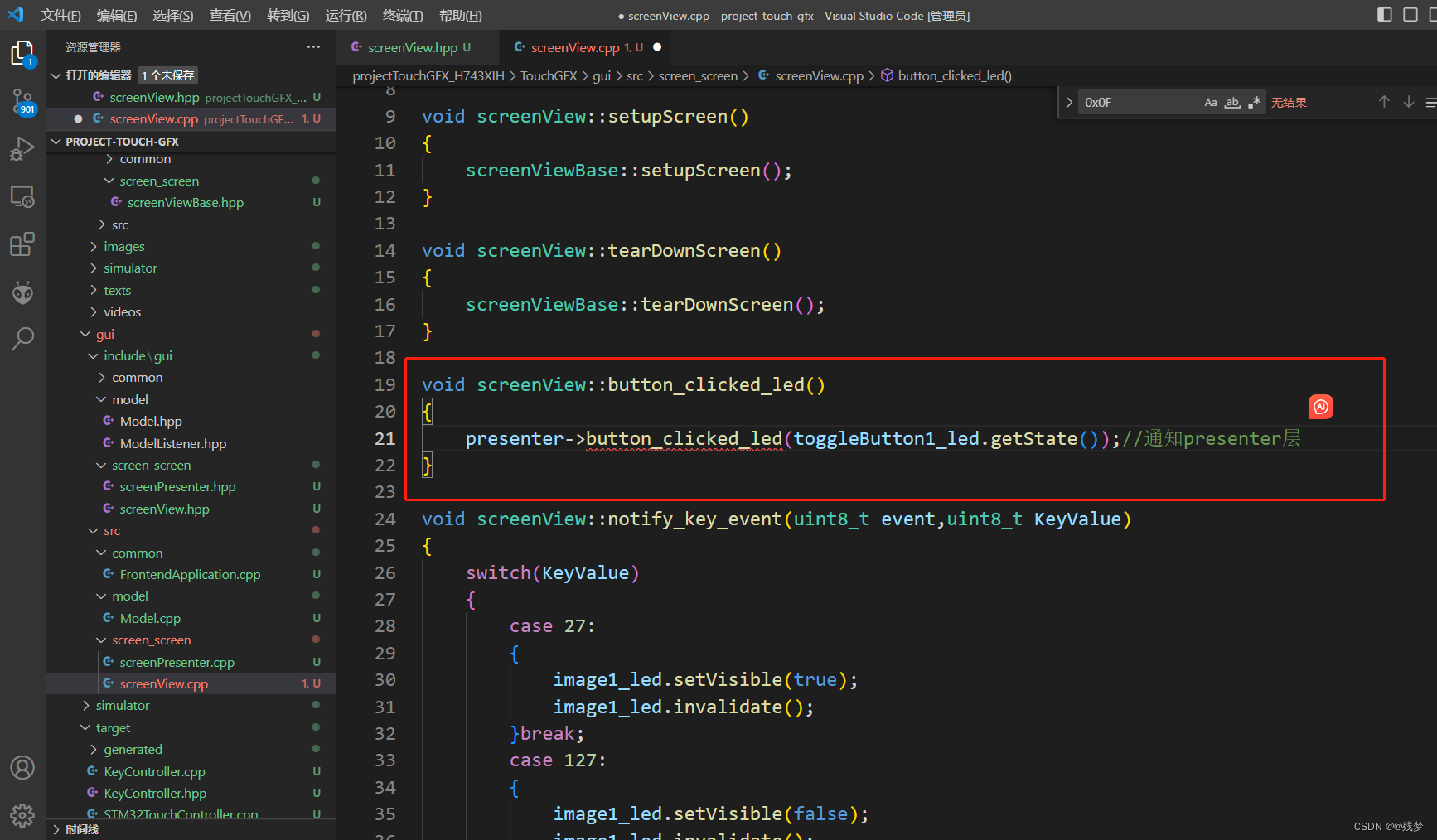Toggle Use Regular Expression in find widget
The image size is (1437, 840).
coord(1254,102)
